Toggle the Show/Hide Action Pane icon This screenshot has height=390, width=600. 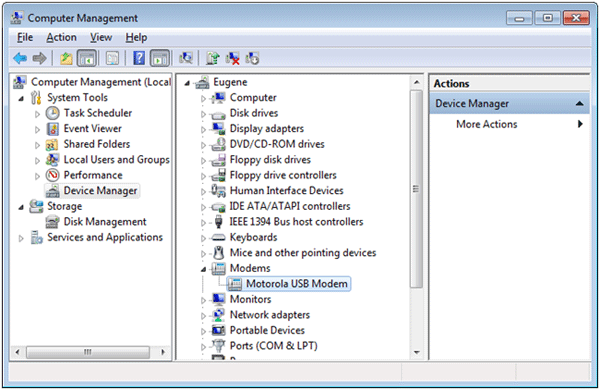pyautogui.click(x=160, y=59)
